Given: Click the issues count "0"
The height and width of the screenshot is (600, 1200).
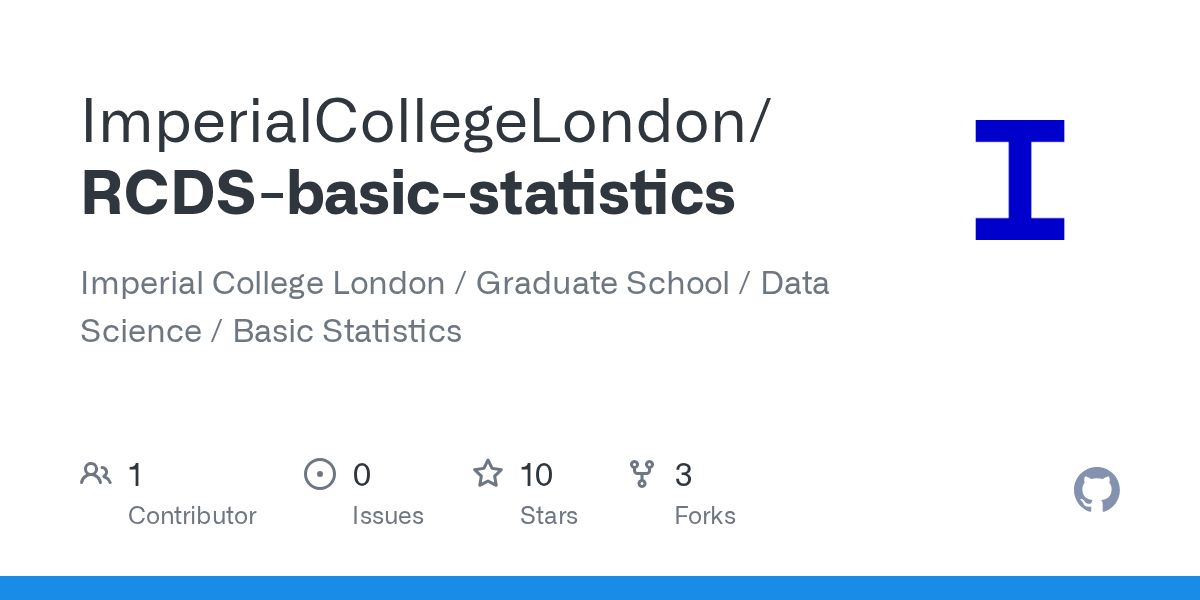Looking at the screenshot, I should click(362, 474).
